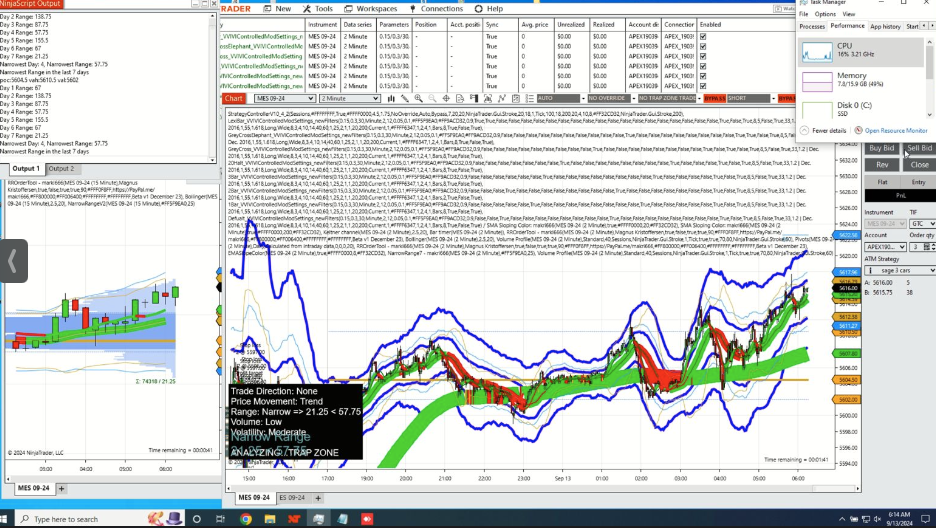This screenshot has height=528, width=936.
Task: Click the Cortana circle icon on taskbar
Action: pos(196,519)
